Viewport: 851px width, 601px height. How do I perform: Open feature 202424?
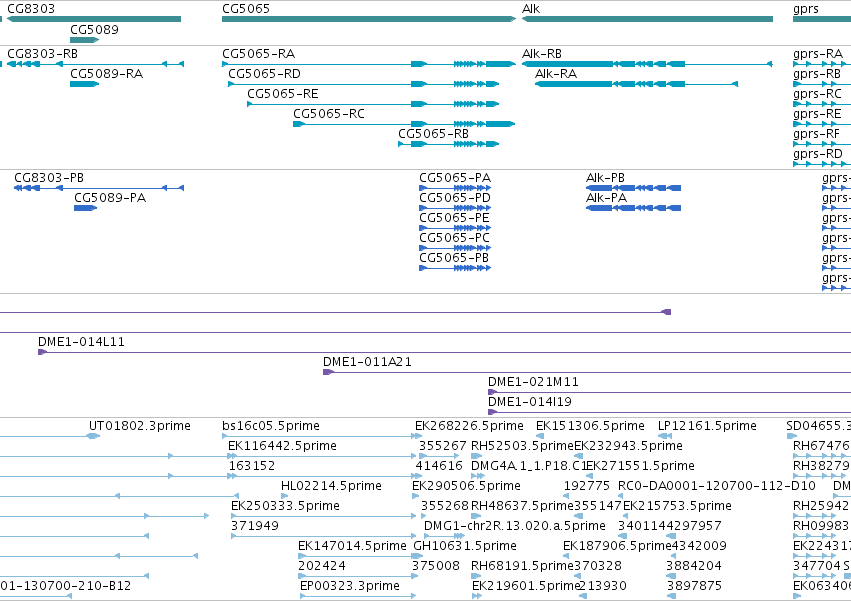click(x=322, y=567)
